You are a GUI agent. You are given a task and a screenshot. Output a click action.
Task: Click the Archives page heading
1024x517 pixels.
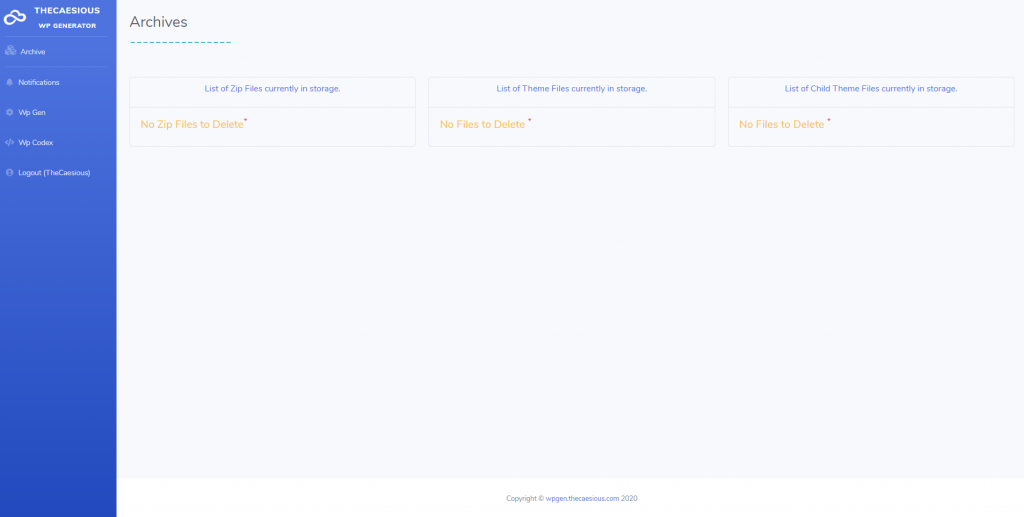point(158,22)
